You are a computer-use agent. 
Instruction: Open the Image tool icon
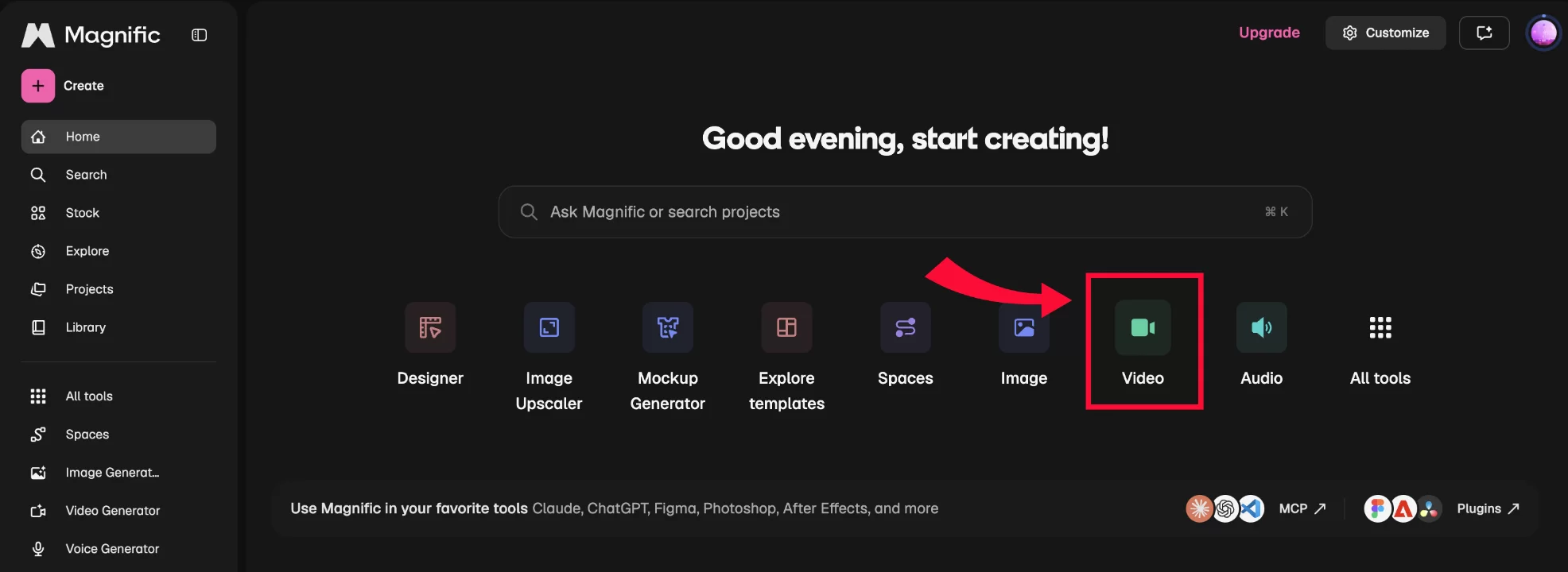click(1024, 327)
